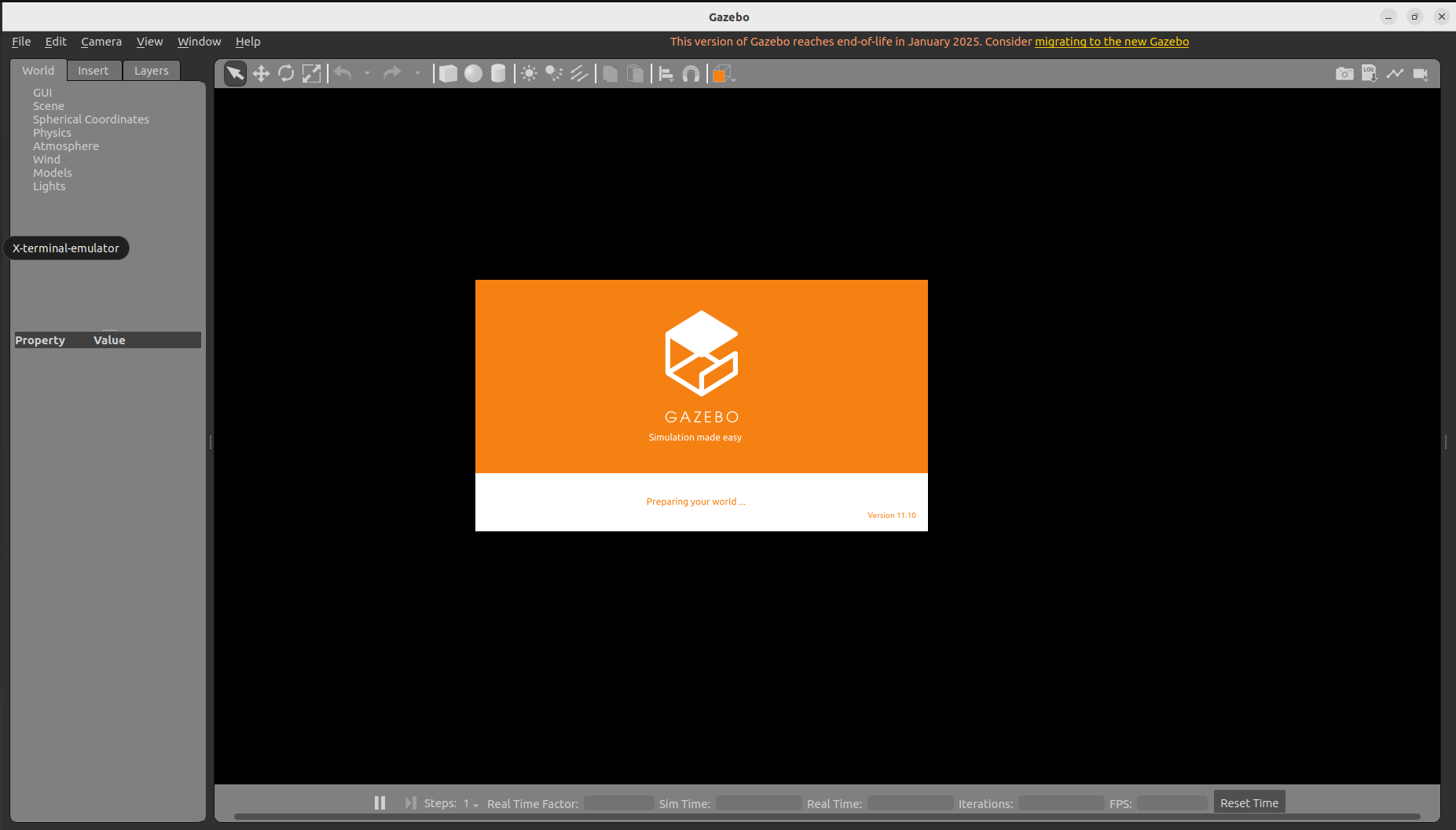Toggle the snap magnet tool
The image size is (1456, 830).
(691, 74)
